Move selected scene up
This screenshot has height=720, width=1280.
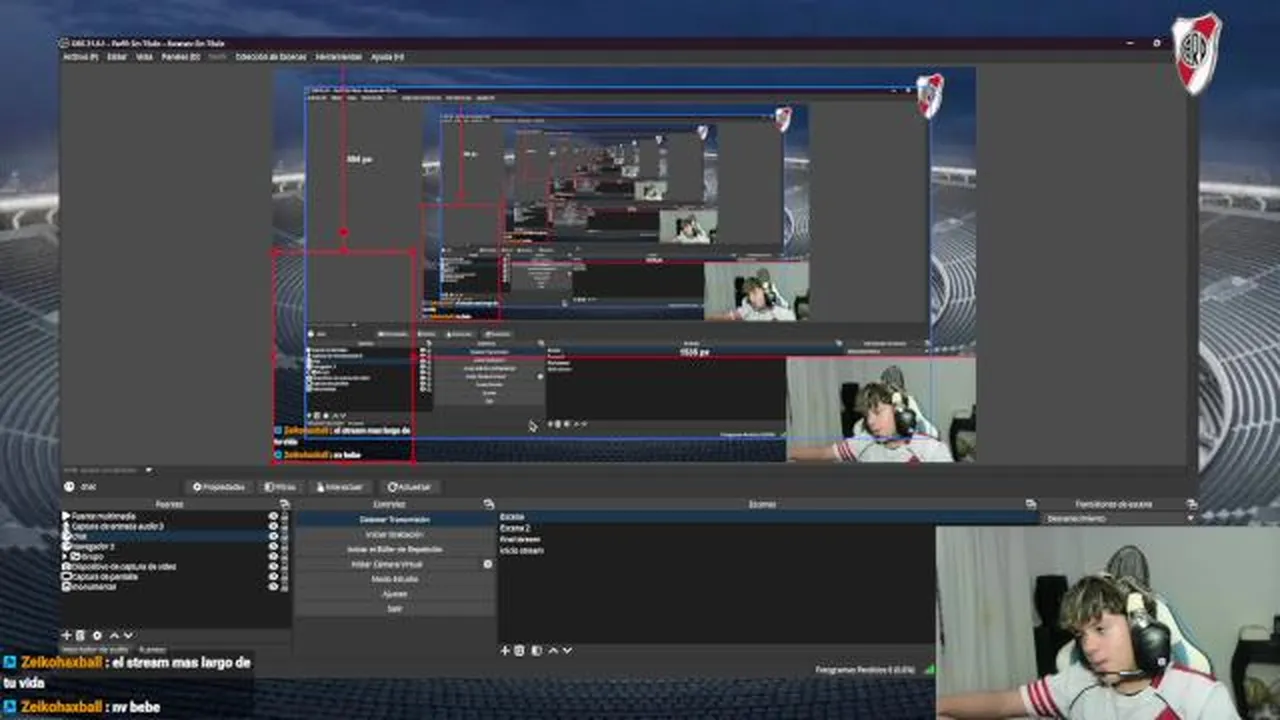553,650
